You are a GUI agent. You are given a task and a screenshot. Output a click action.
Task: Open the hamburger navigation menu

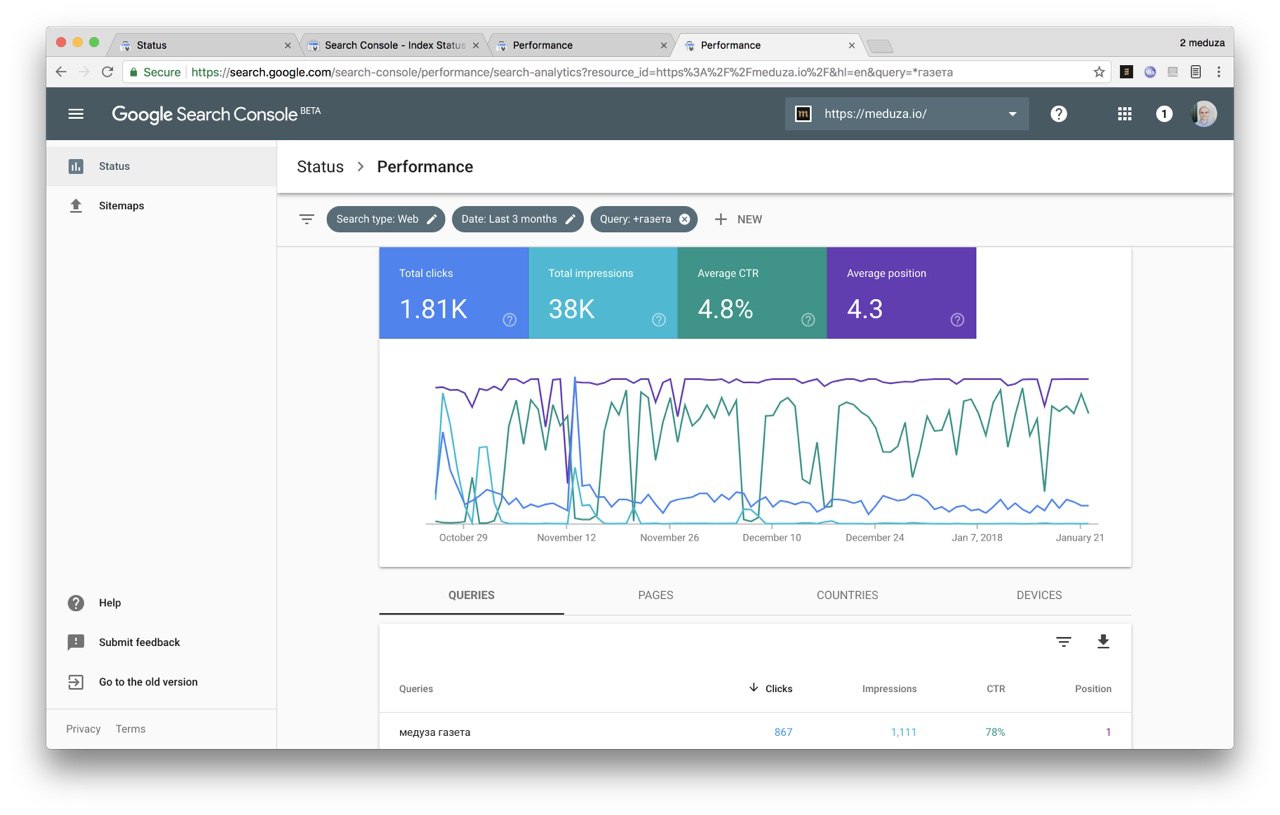[x=76, y=114]
